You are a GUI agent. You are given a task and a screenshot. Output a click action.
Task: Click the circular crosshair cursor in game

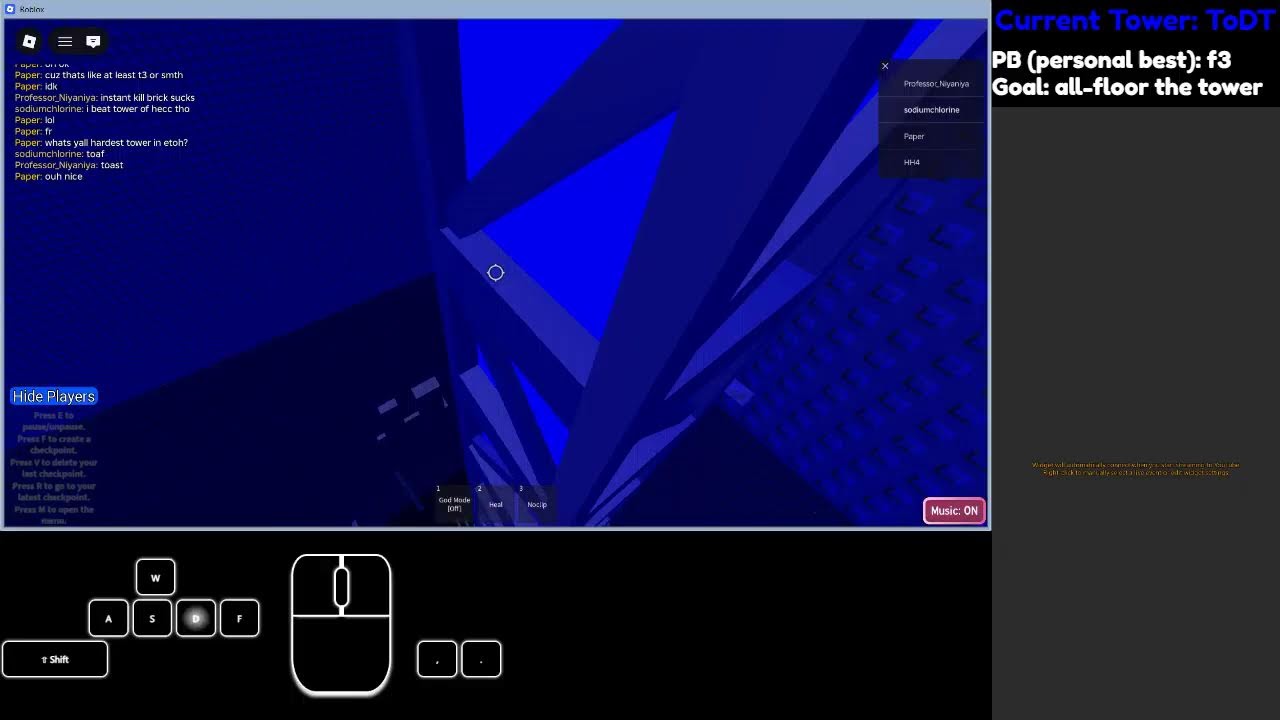[496, 273]
